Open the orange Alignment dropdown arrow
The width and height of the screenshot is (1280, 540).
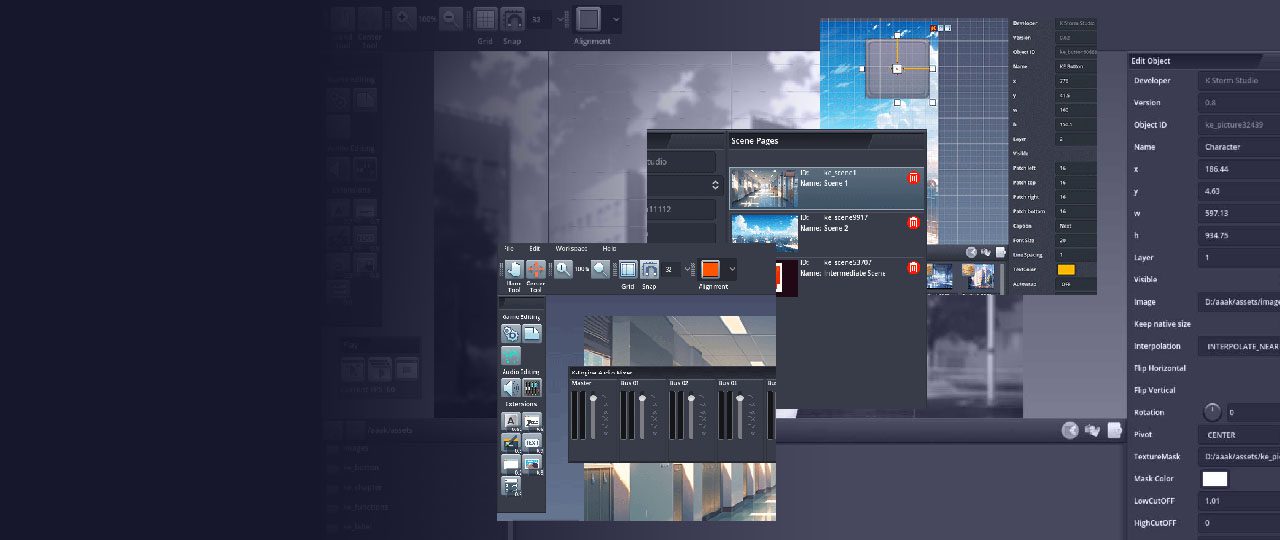coord(732,269)
